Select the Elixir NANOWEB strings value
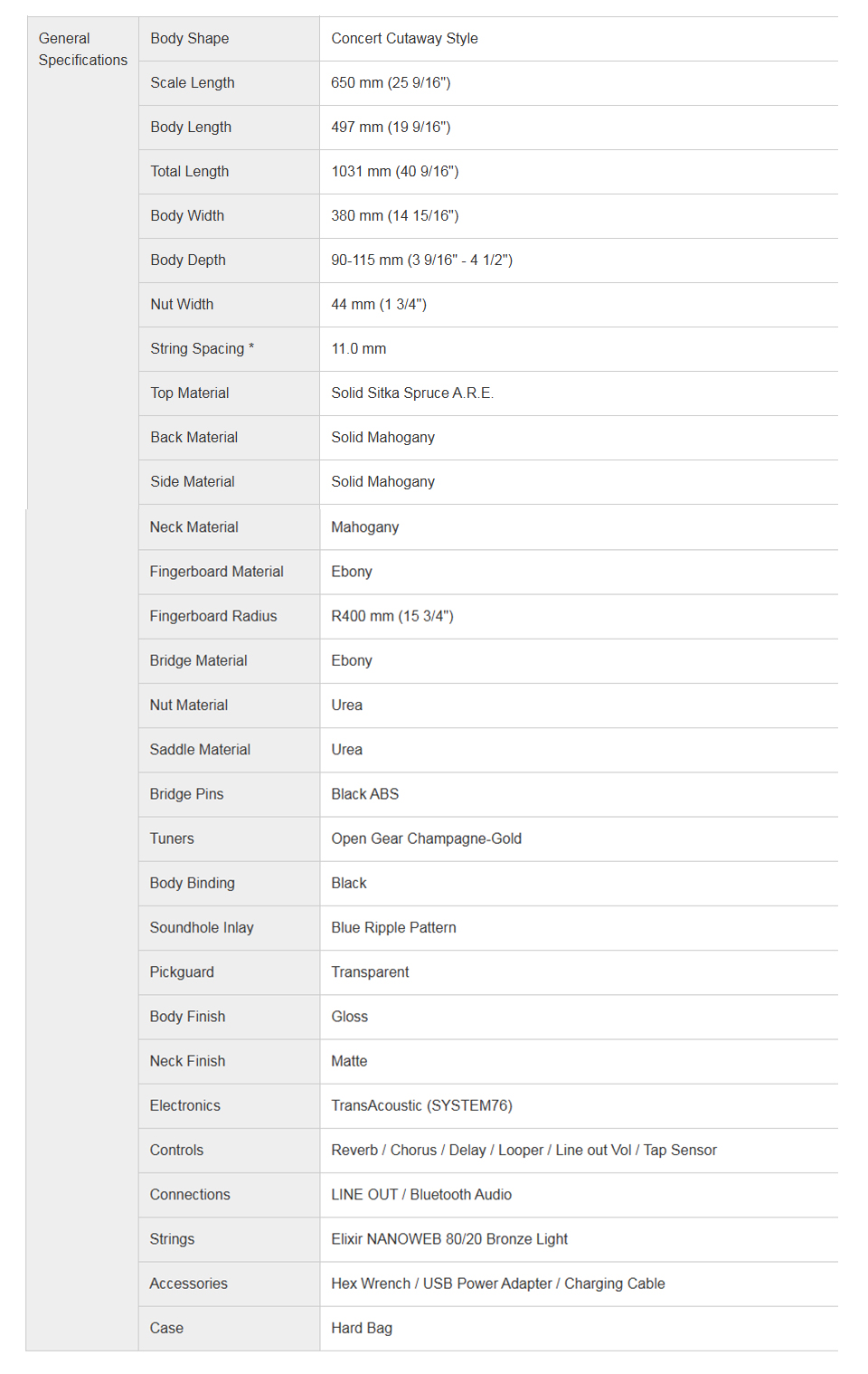The image size is (868, 1374). [x=449, y=1238]
